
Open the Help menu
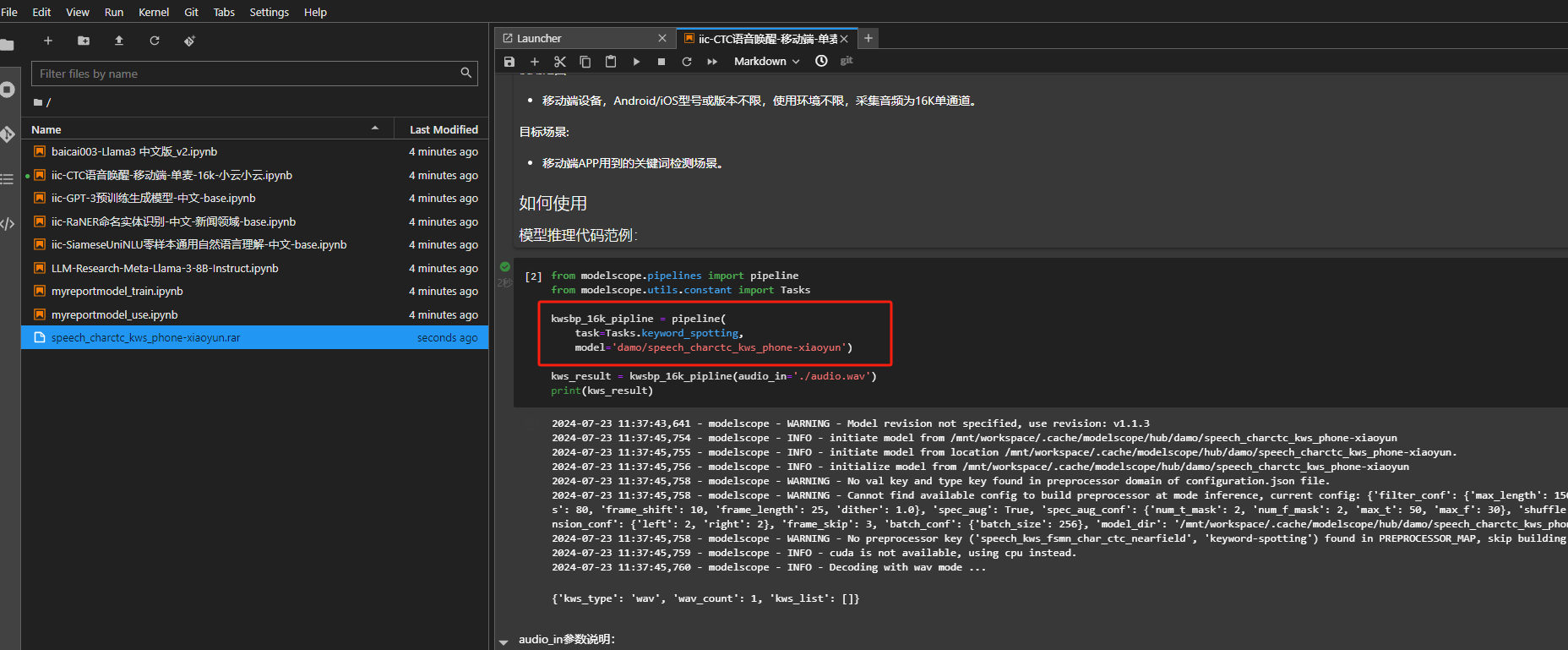pyautogui.click(x=315, y=12)
